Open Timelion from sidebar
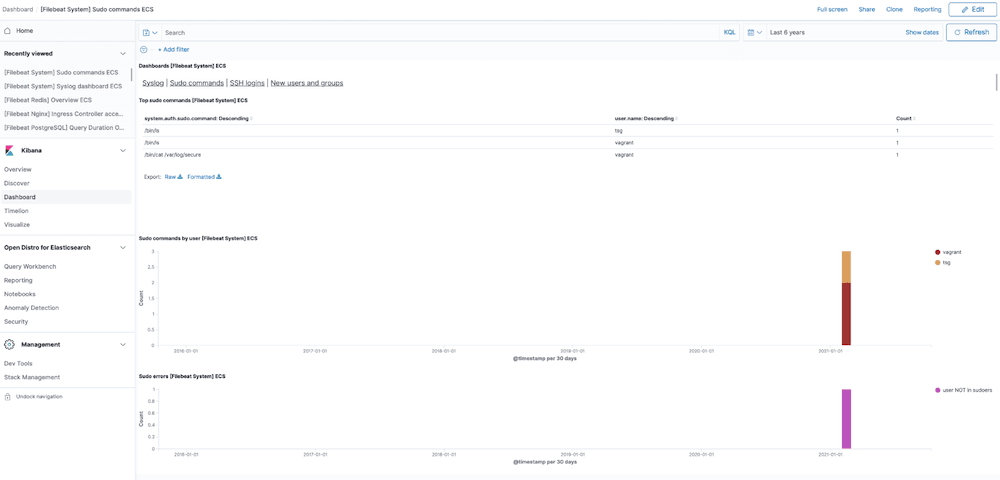This screenshot has height=480, width=1000. (x=16, y=210)
